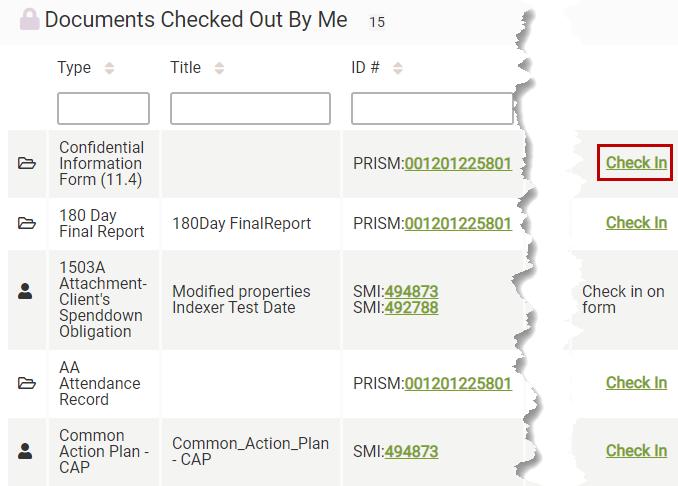This screenshot has width=678, height=486.
Task: Sort documents by ID # column arrows
Action: 397,69
